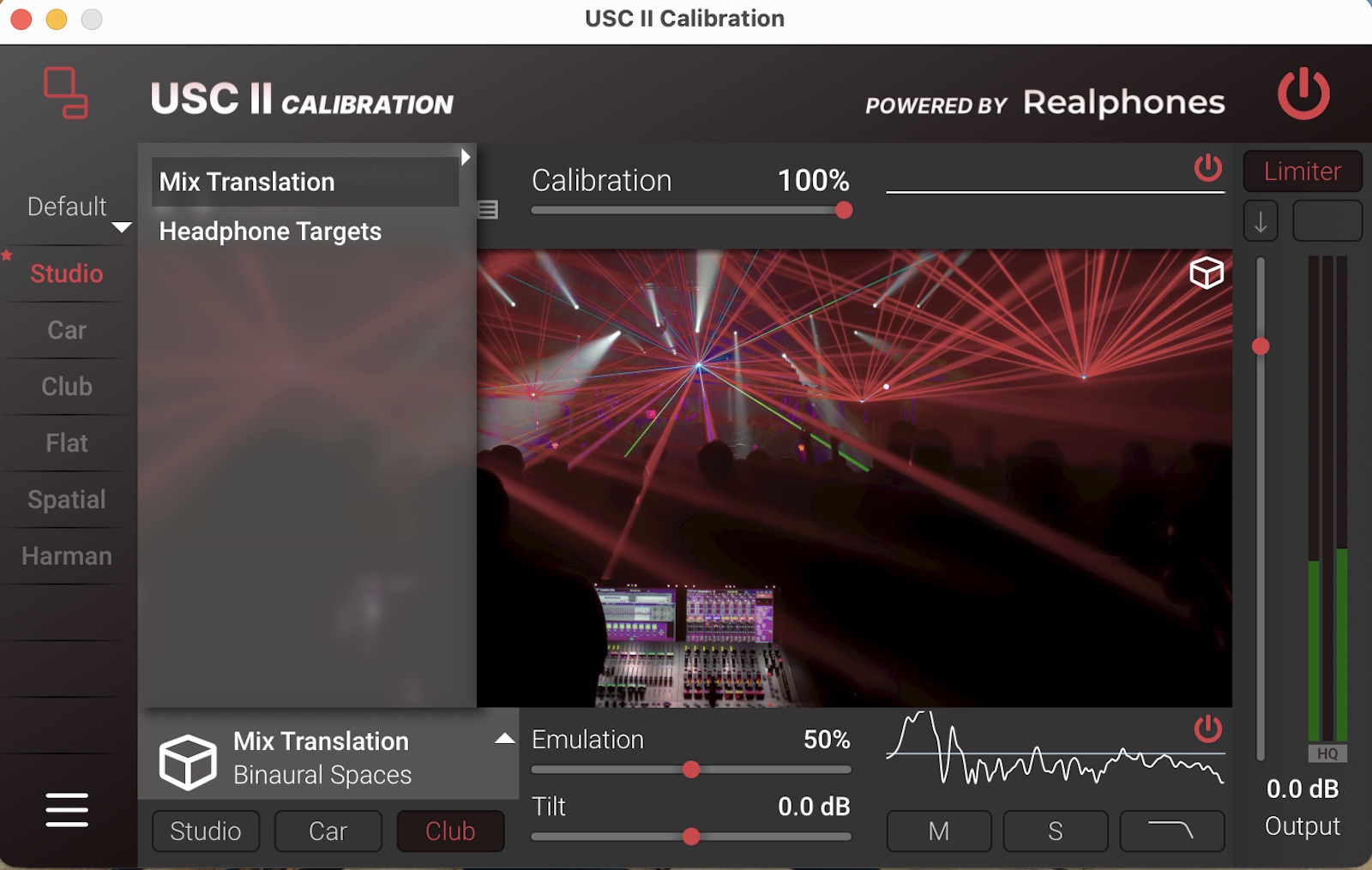Click the list icon next to Calibration slider
The image size is (1372, 870).
[x=487, y=209]
